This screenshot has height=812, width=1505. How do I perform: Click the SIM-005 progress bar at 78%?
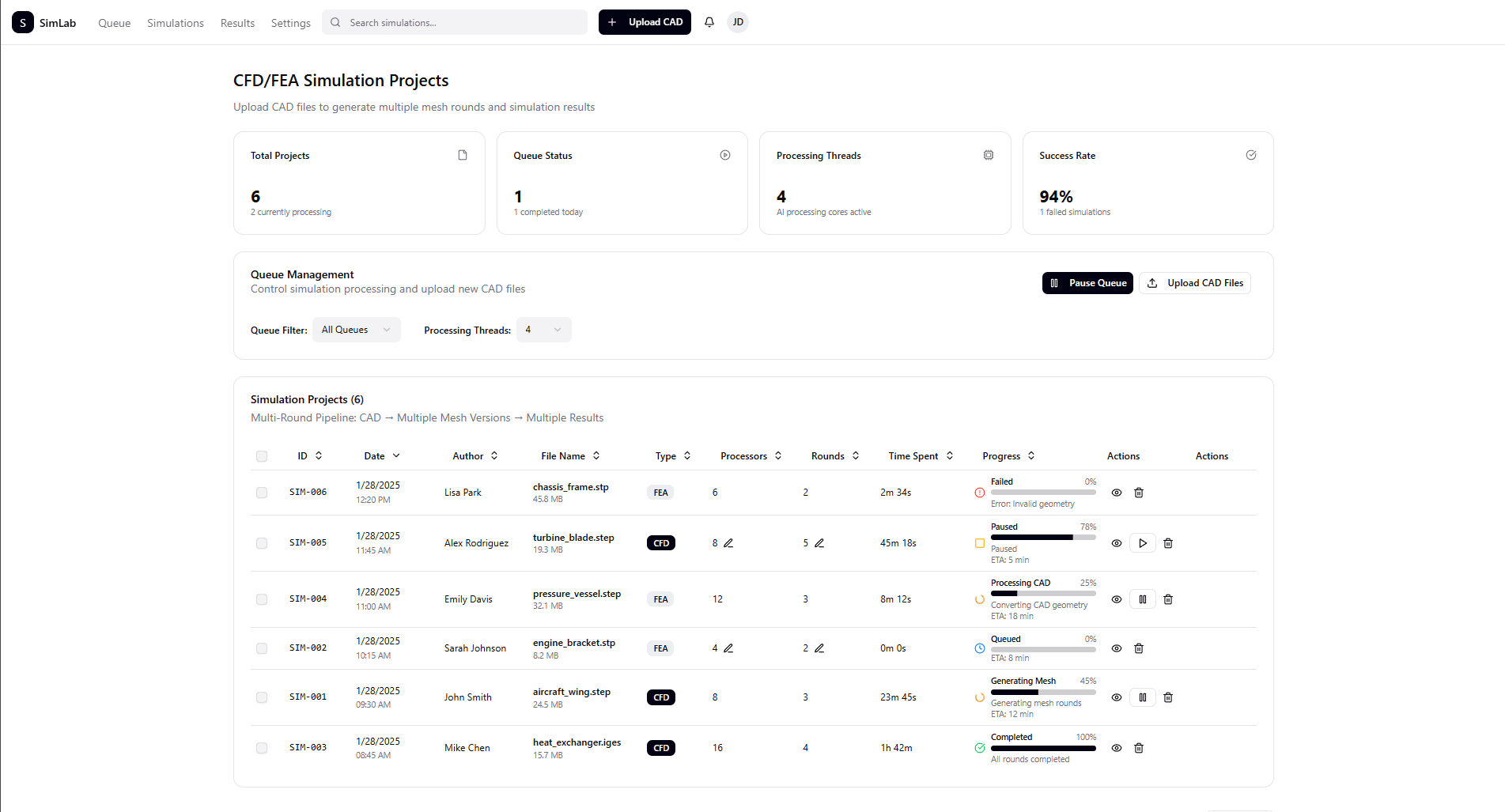coord(1044,538)
